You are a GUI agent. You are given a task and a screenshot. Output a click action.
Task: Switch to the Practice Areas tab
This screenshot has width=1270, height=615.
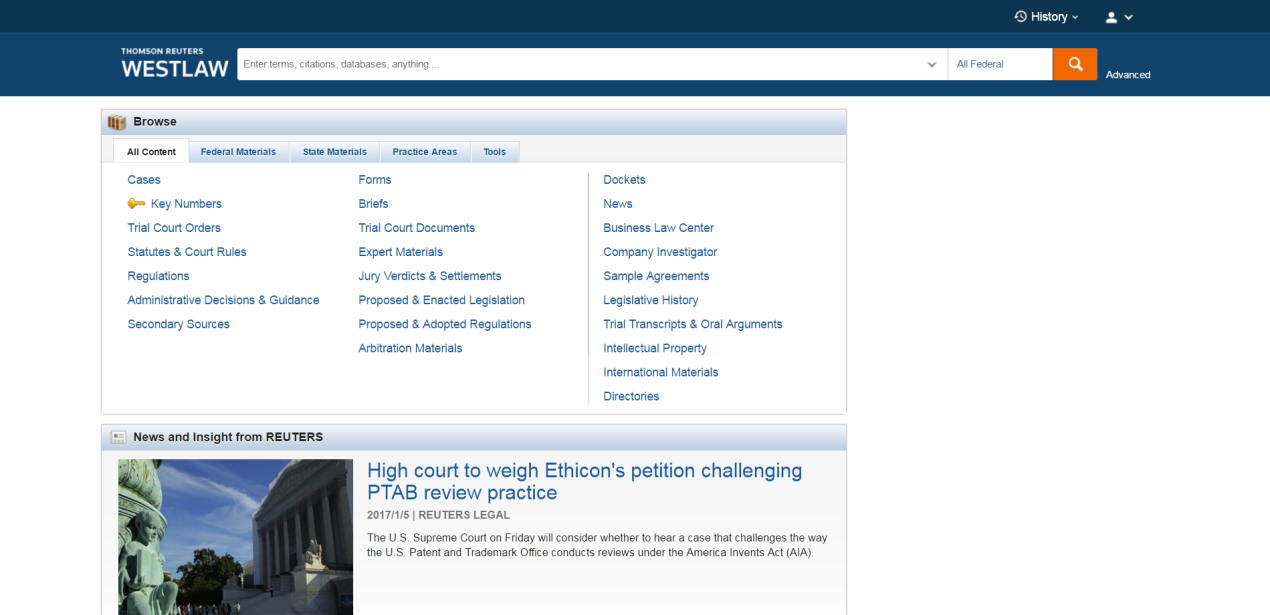coord(425,152)
